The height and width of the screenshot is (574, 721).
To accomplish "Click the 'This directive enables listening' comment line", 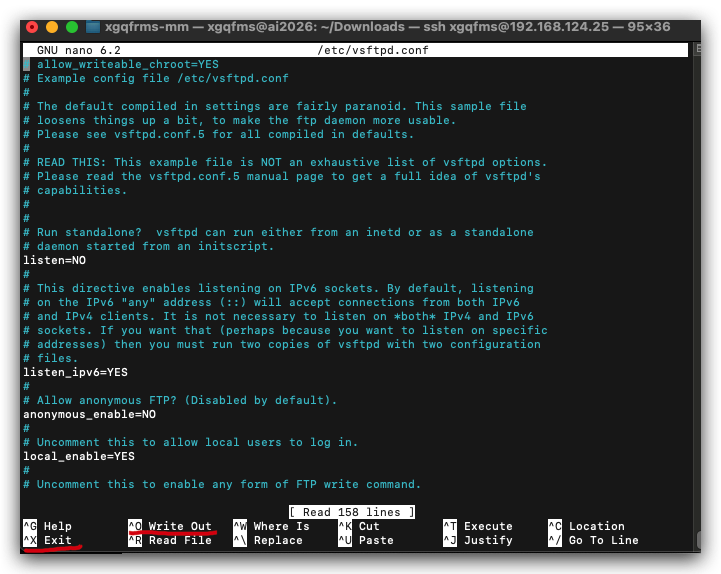I will click(279, 288).
